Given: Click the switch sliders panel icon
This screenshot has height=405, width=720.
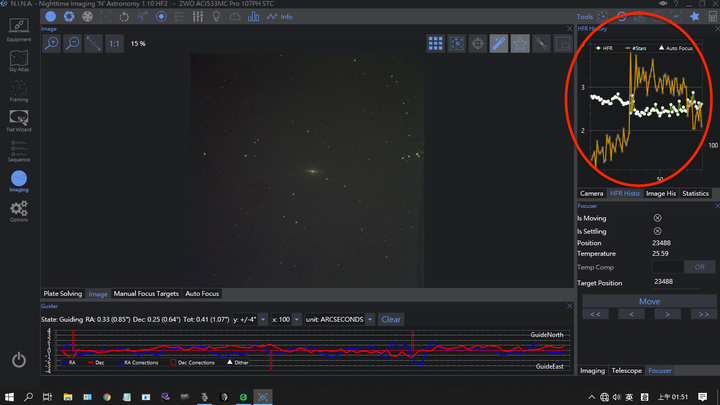Looking at the screenshot, I should pyautogui.click(x=198, y=17).
